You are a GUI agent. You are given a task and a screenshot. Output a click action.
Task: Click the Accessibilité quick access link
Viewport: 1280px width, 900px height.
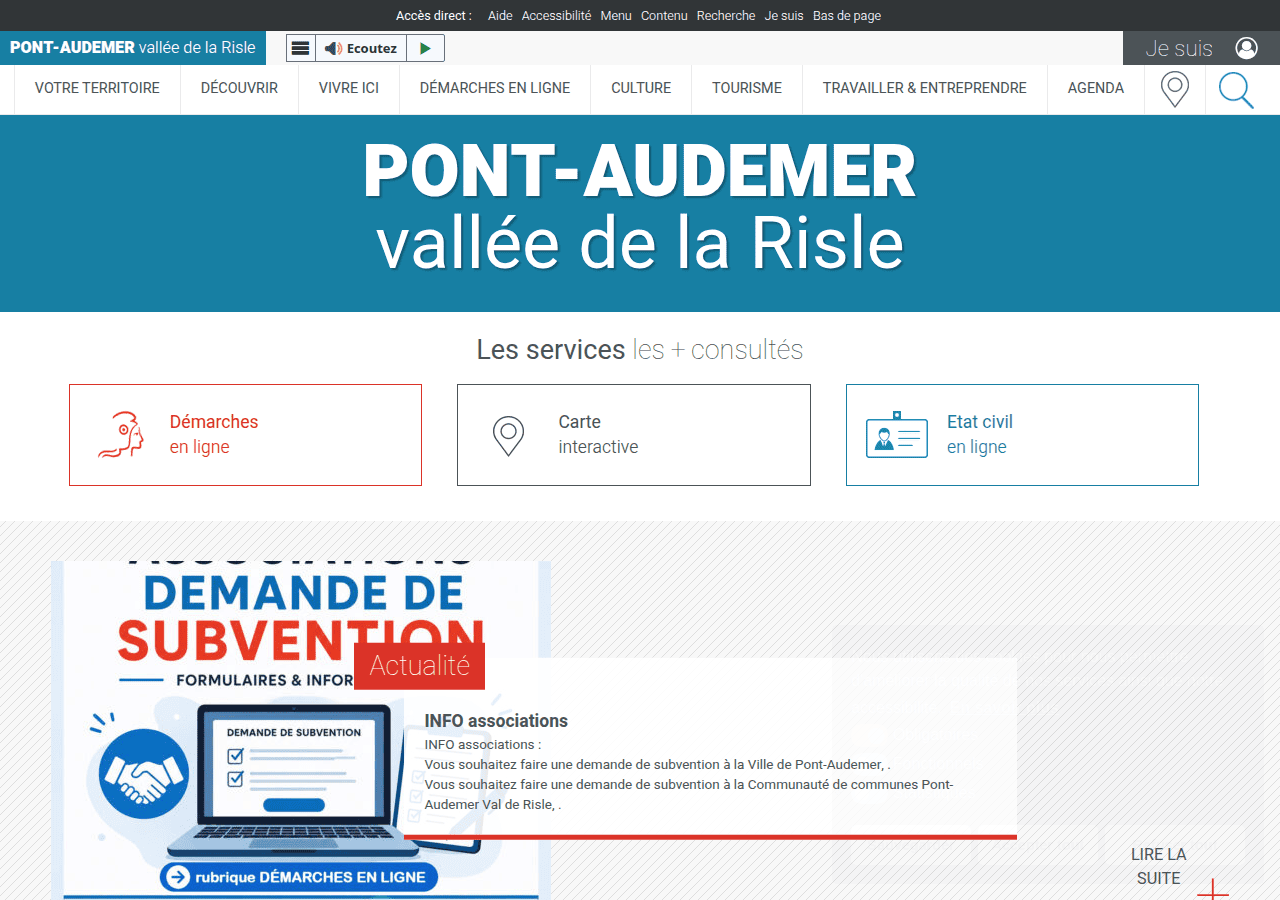pos(556,16)
